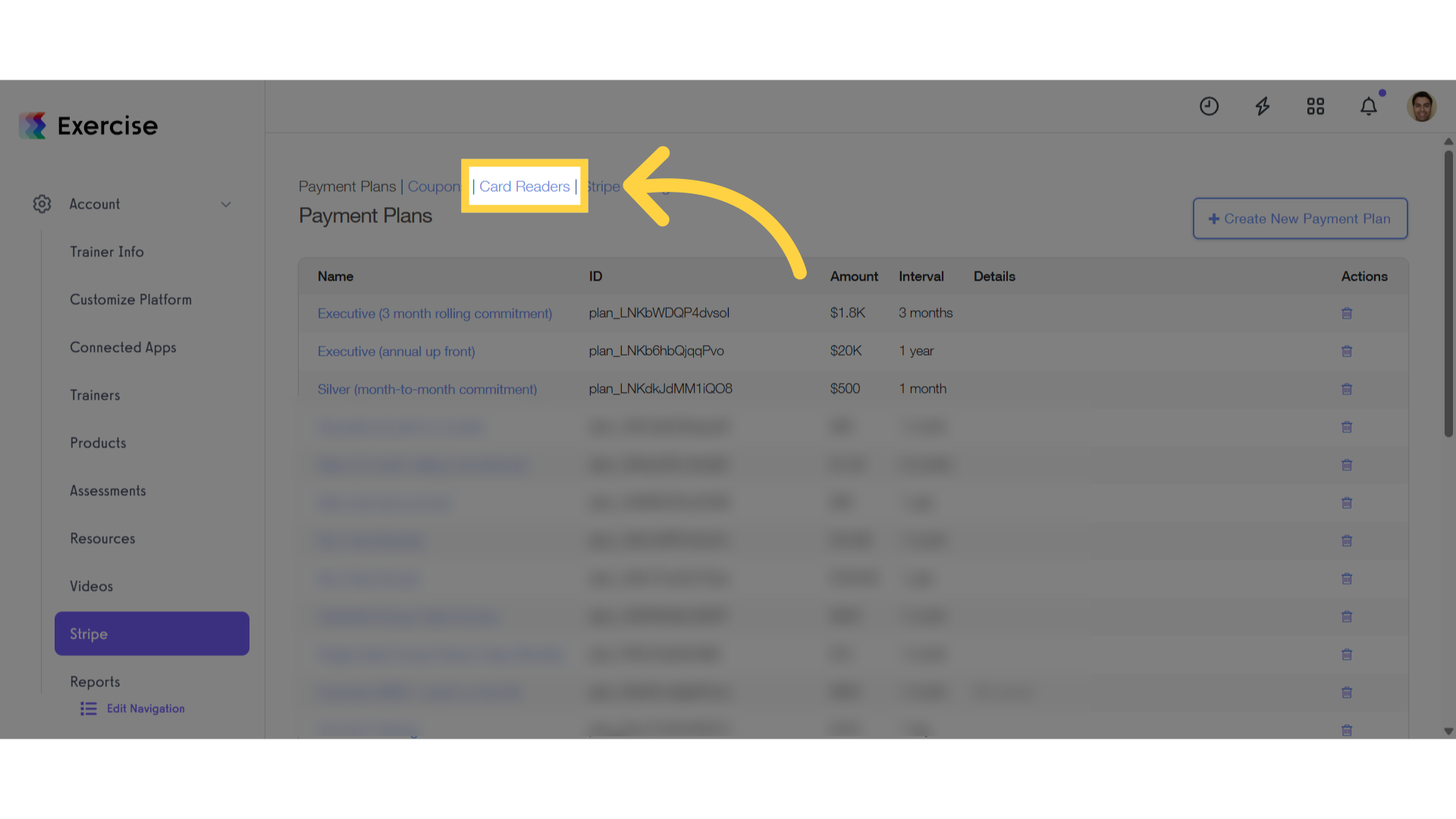The image size is (1456, 819).
Task: Switch to the Coupons tab
Action: click(435, 187)
